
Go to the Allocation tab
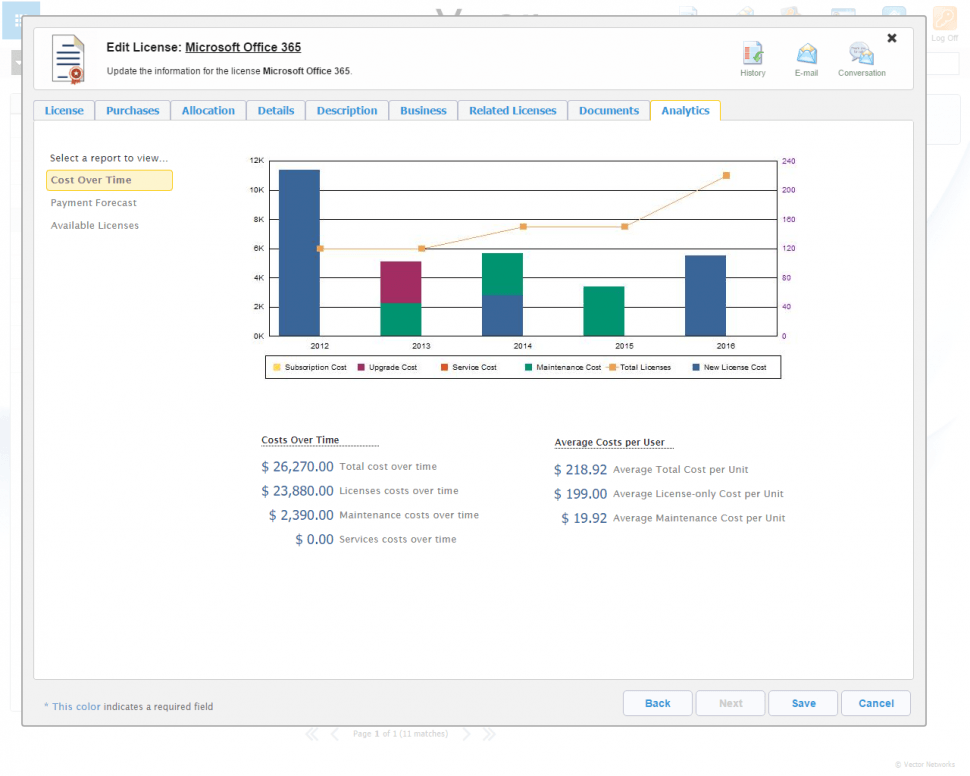[208, 111]
